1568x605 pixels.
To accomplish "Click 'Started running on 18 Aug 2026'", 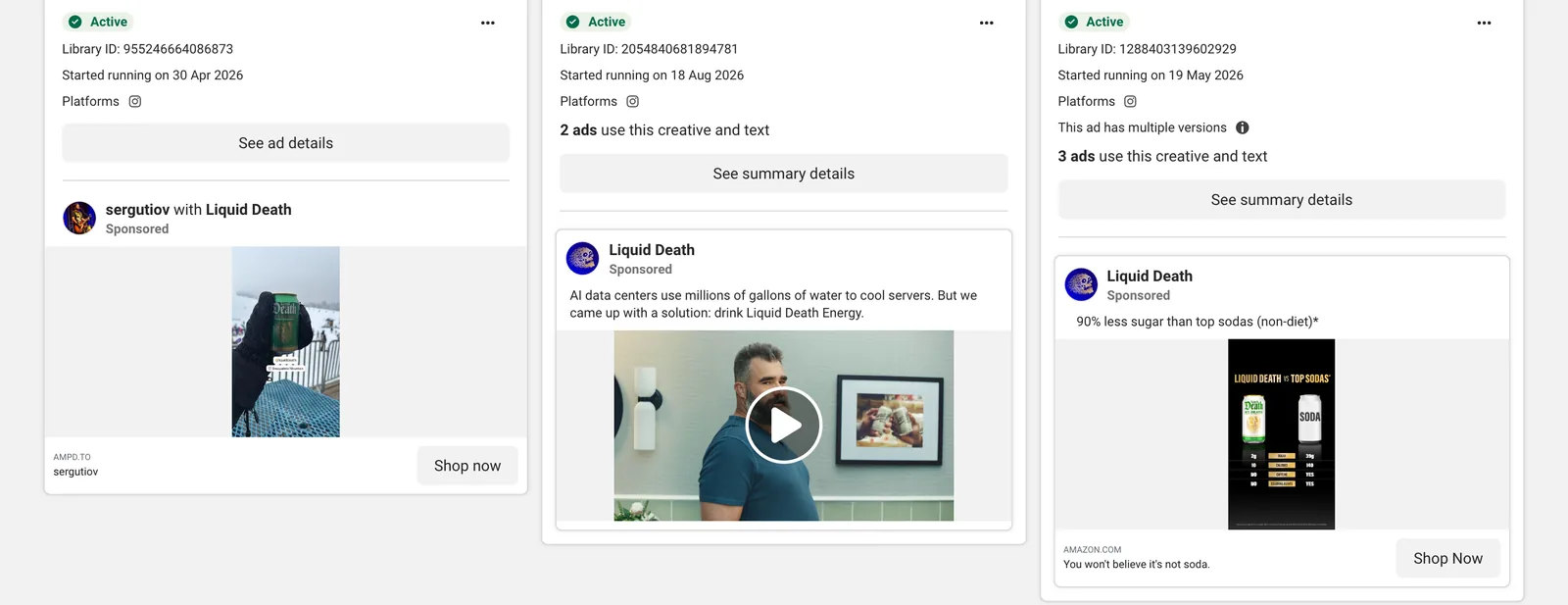I will pos(652,76).
